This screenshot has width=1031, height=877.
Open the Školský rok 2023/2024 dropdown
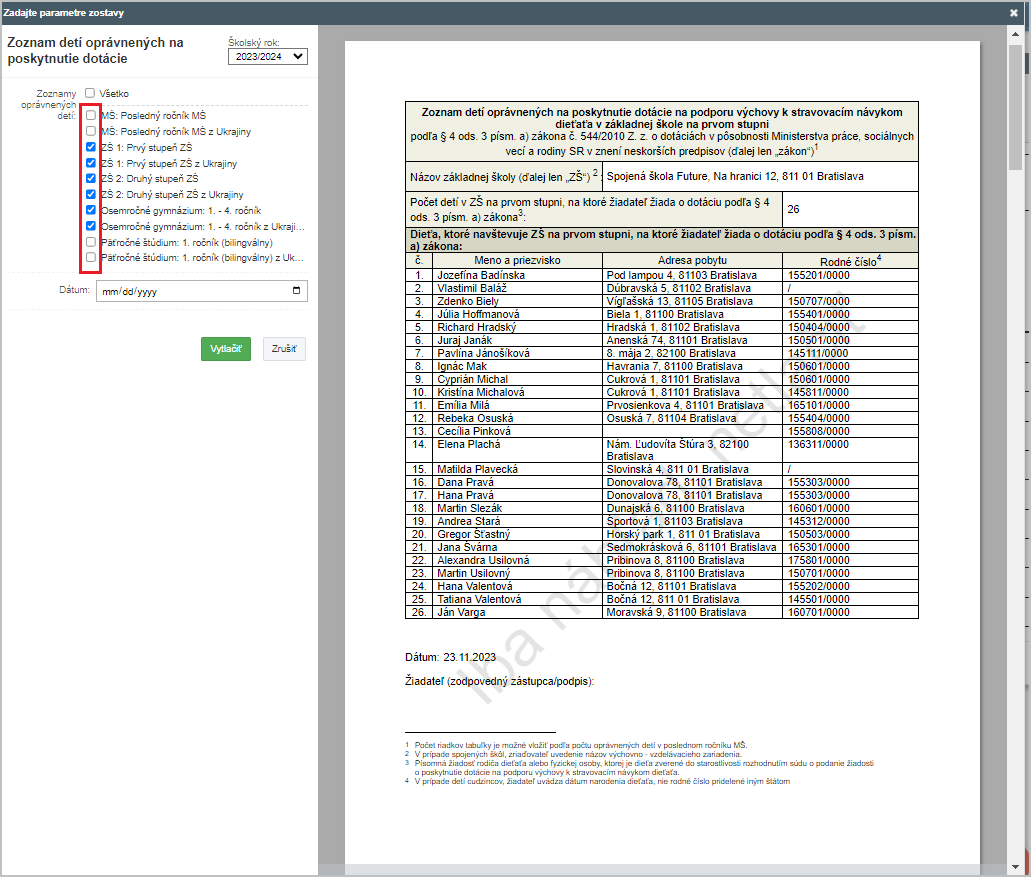point(268,57)
